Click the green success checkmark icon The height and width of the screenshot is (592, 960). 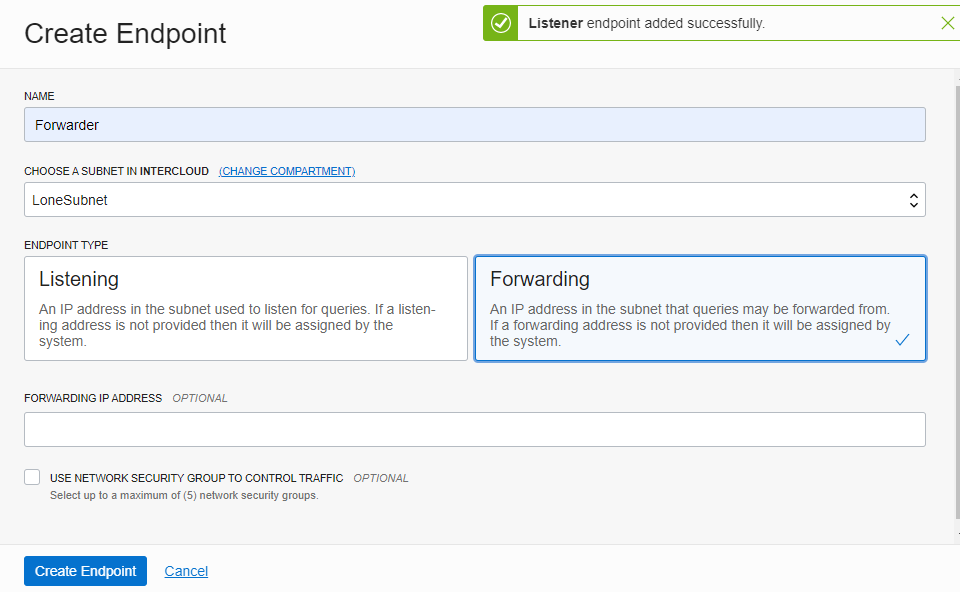[x=501, y=23]
